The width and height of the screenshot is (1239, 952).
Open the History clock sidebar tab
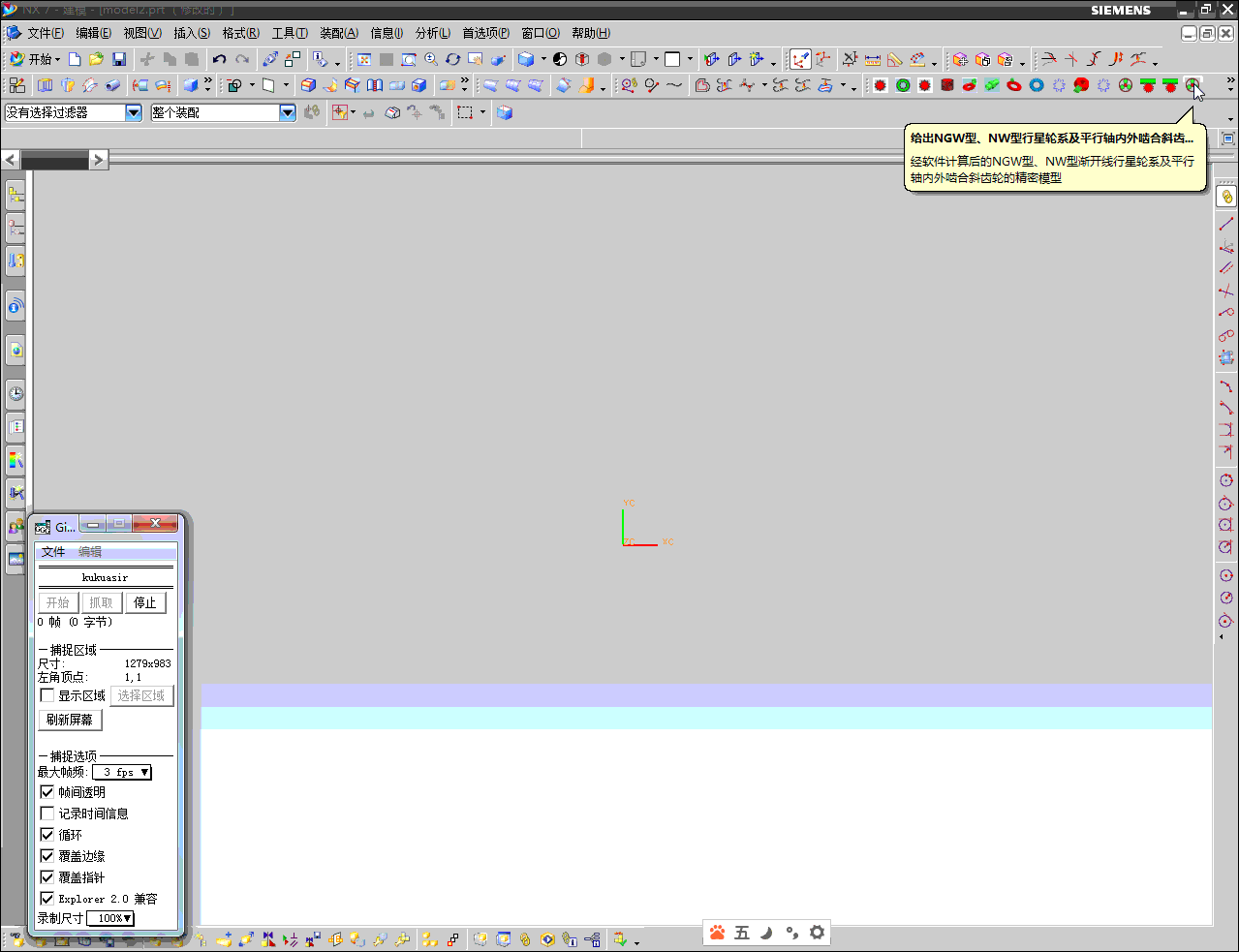15,393
